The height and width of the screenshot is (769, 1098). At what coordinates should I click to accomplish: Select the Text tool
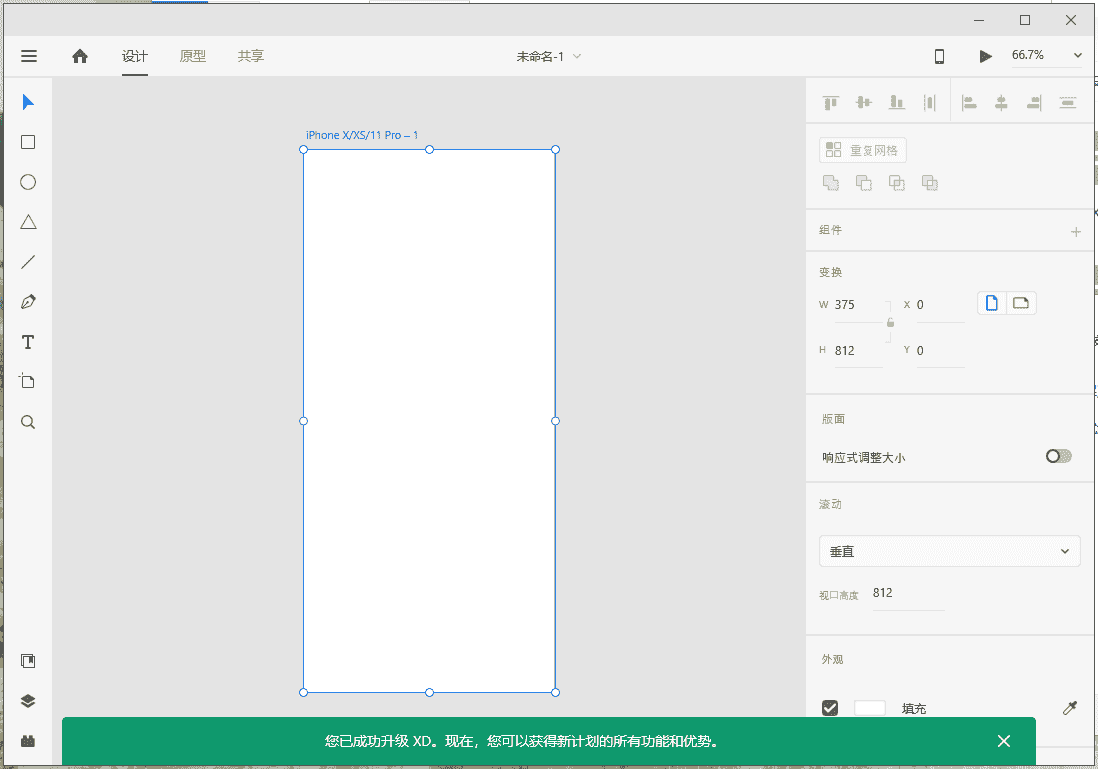[x=28, y=342]
